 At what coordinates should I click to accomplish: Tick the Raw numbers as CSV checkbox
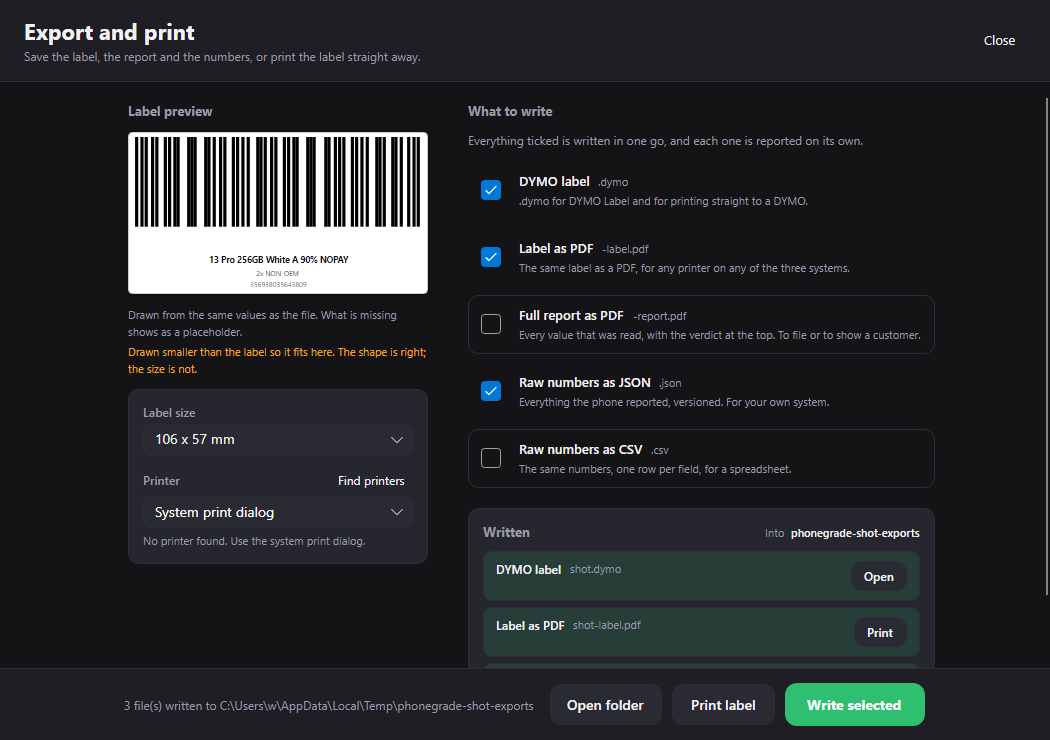491,458
